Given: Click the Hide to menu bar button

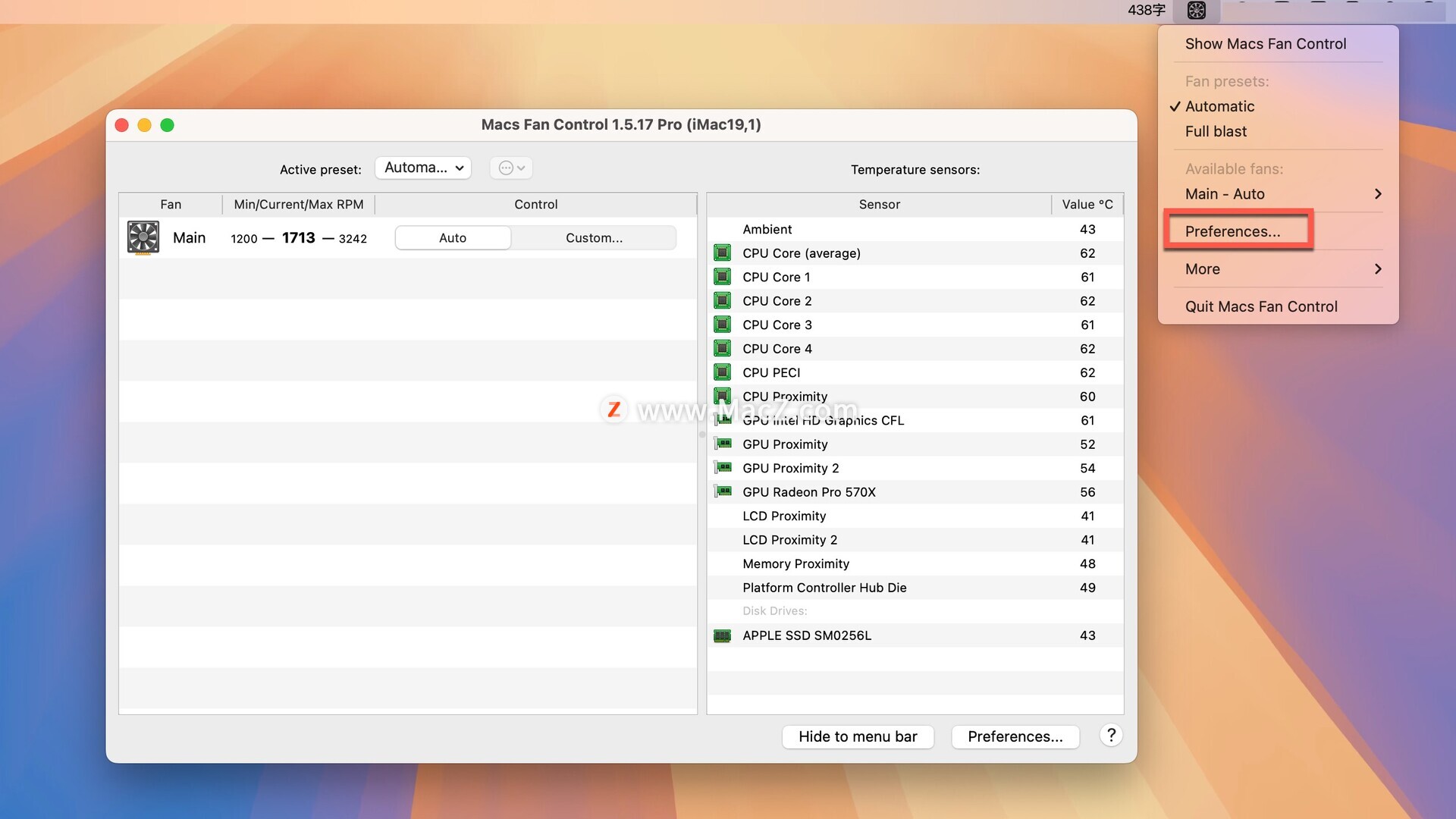Looking at the screenshot, I should coord(858,736).
